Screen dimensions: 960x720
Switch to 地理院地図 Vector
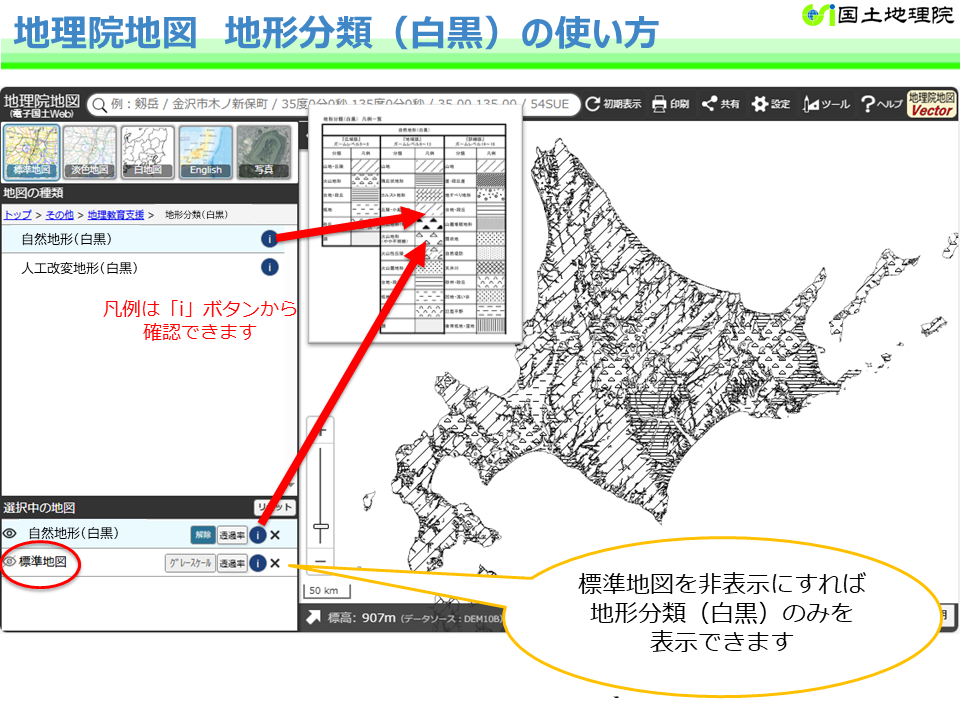pyautogui.click(x=931, y=104)
